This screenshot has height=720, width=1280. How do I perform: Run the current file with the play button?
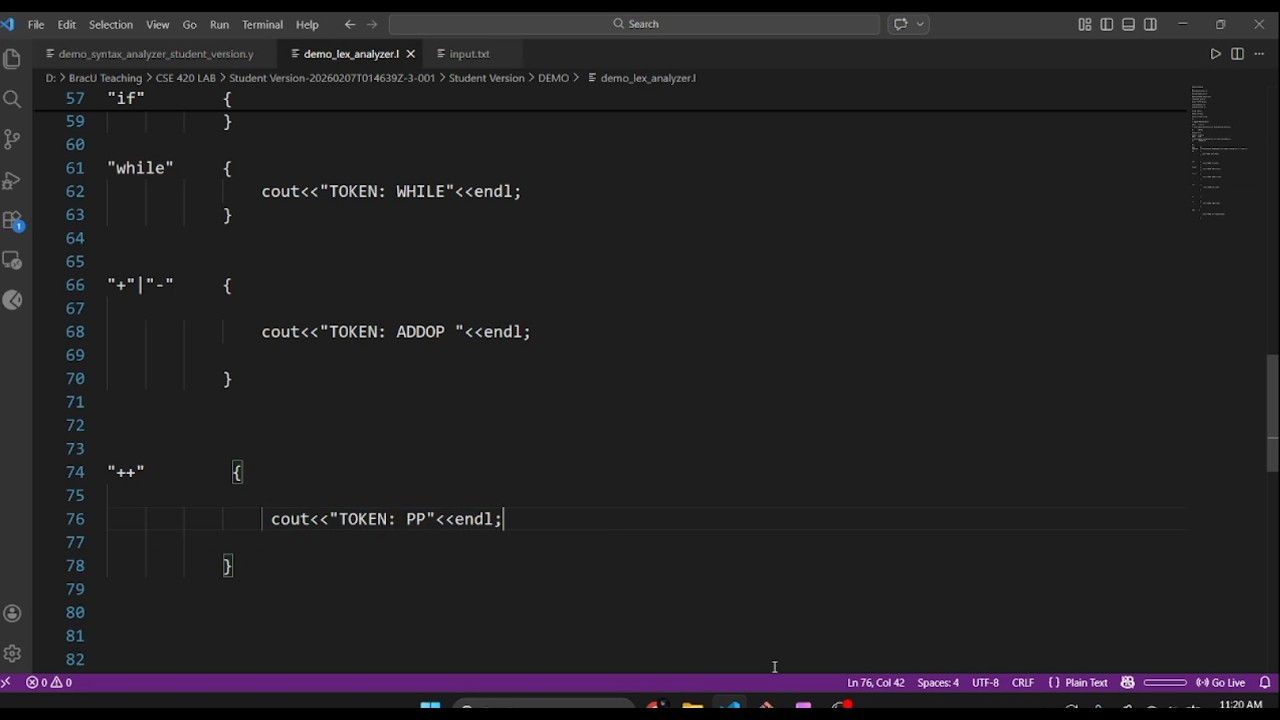(1215, 54)
